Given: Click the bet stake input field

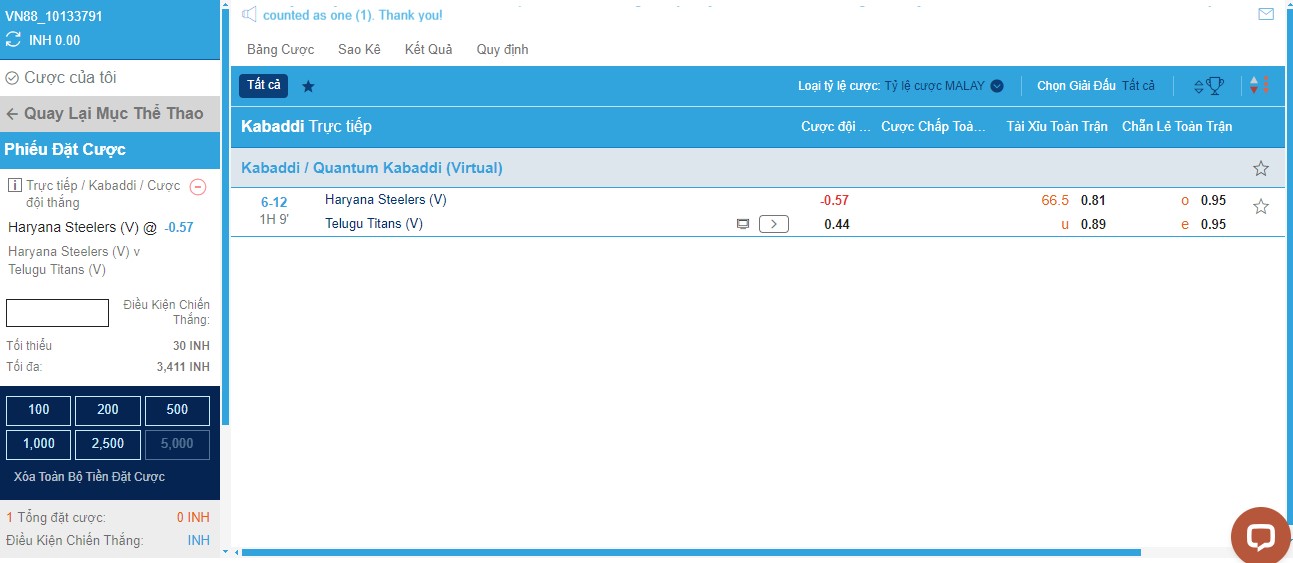Looking at the screenshot, I should click(57, 313).
